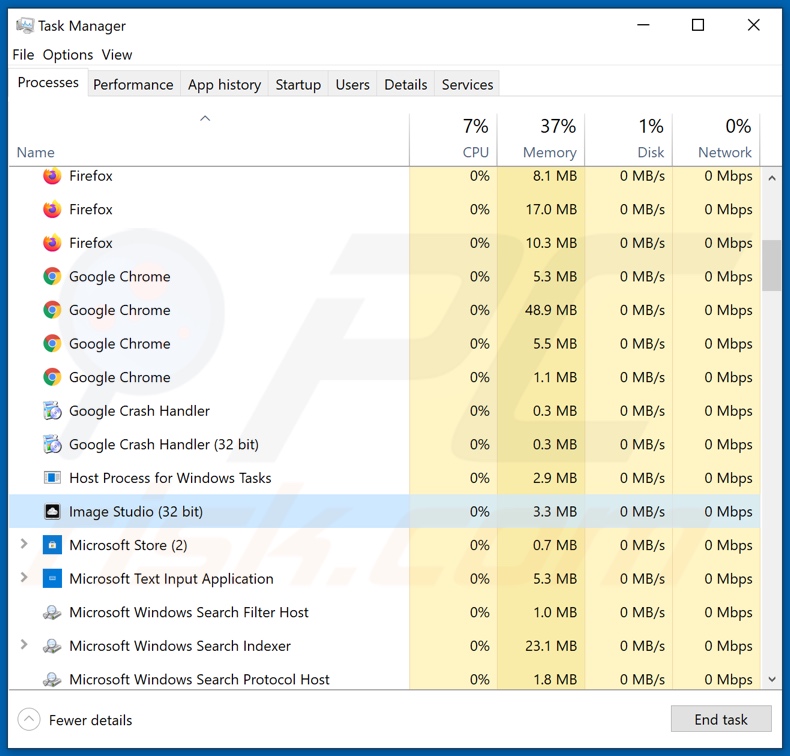790x756 pixels.
Task: Click the Google Crash Handler (32 bit) icon
Action: tap(52, 444)
